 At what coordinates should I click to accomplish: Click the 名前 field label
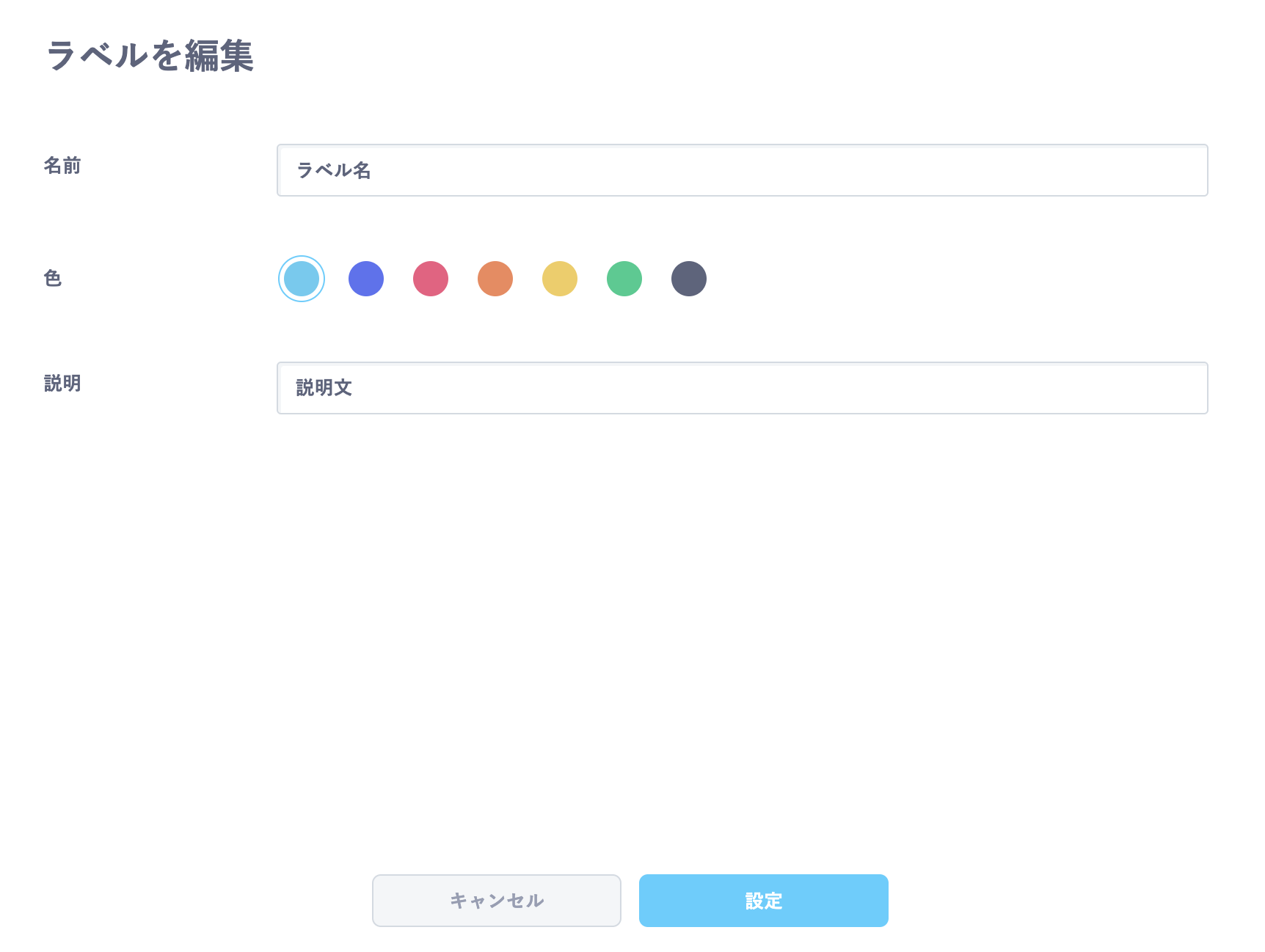click(62, 166)
